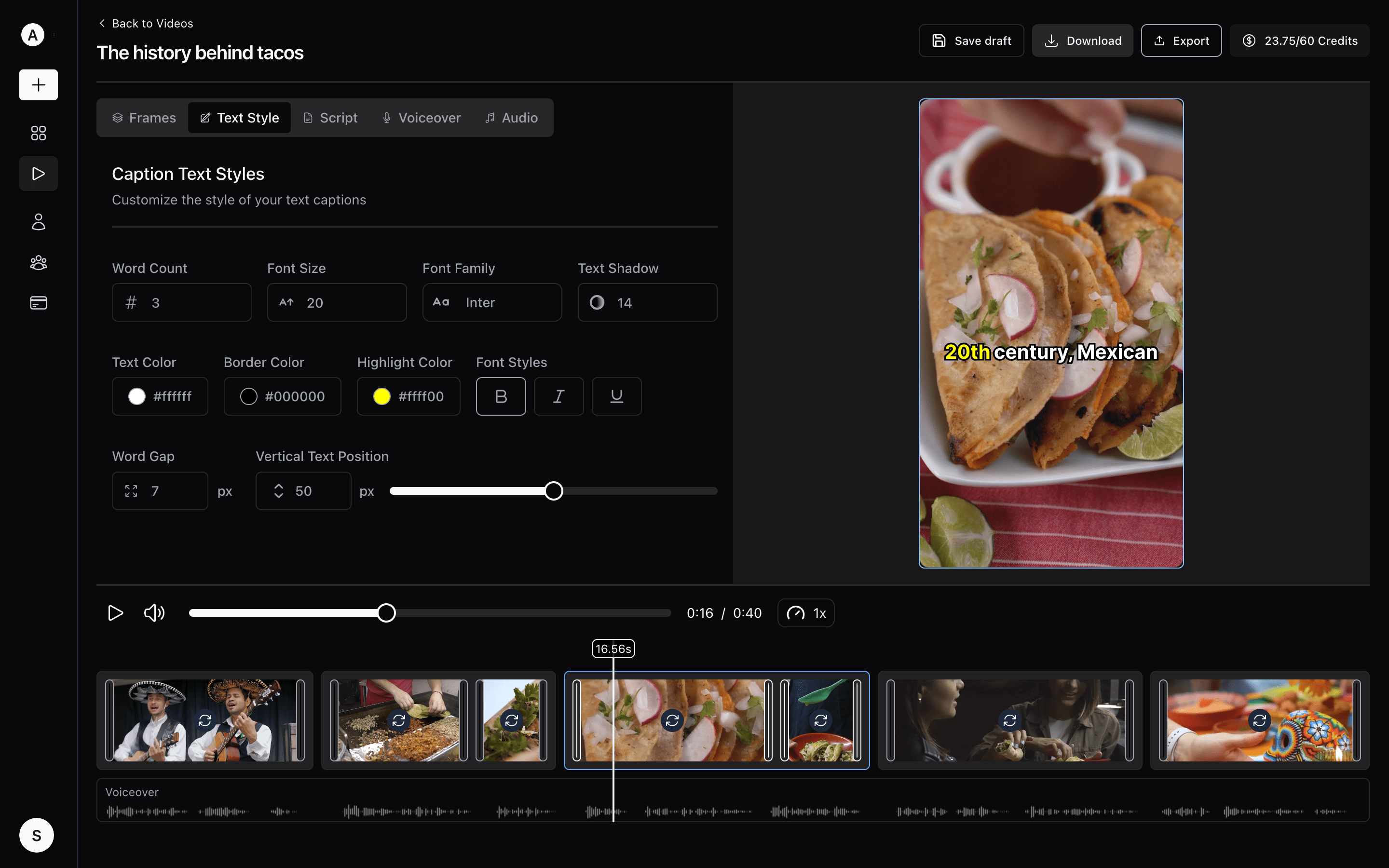Switch to the Voiceover tab
The image size is (1389, 868).
(x=422, y=118)
